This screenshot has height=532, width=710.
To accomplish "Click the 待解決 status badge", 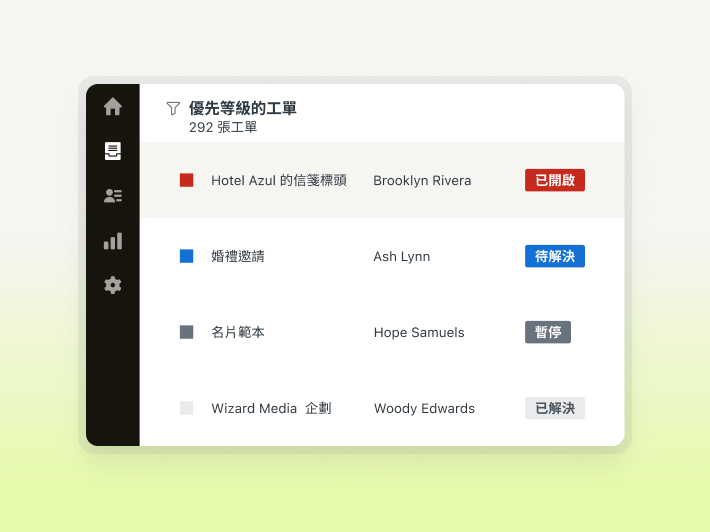I will click(x=554, y=256).
